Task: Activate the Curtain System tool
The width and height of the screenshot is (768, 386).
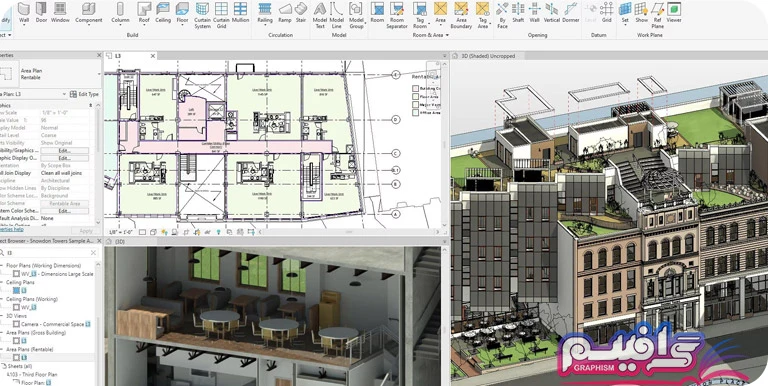Action: 202,15
